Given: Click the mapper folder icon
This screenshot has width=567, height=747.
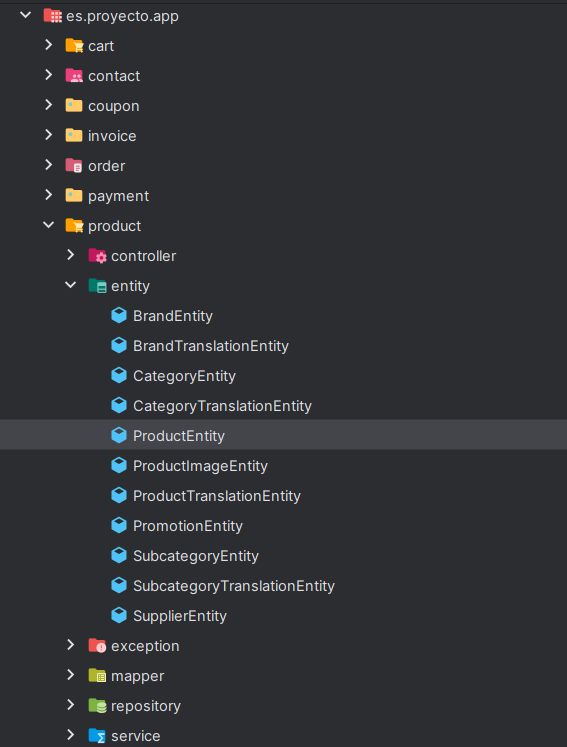Looking at the screenshot, I should (98, 676).
